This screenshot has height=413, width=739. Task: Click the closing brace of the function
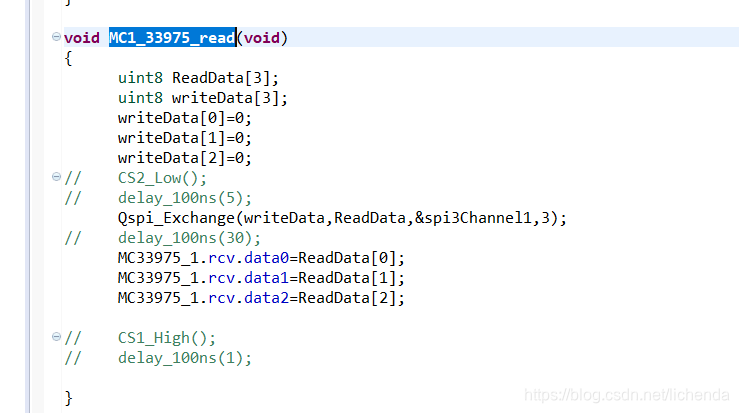[68, 398]
